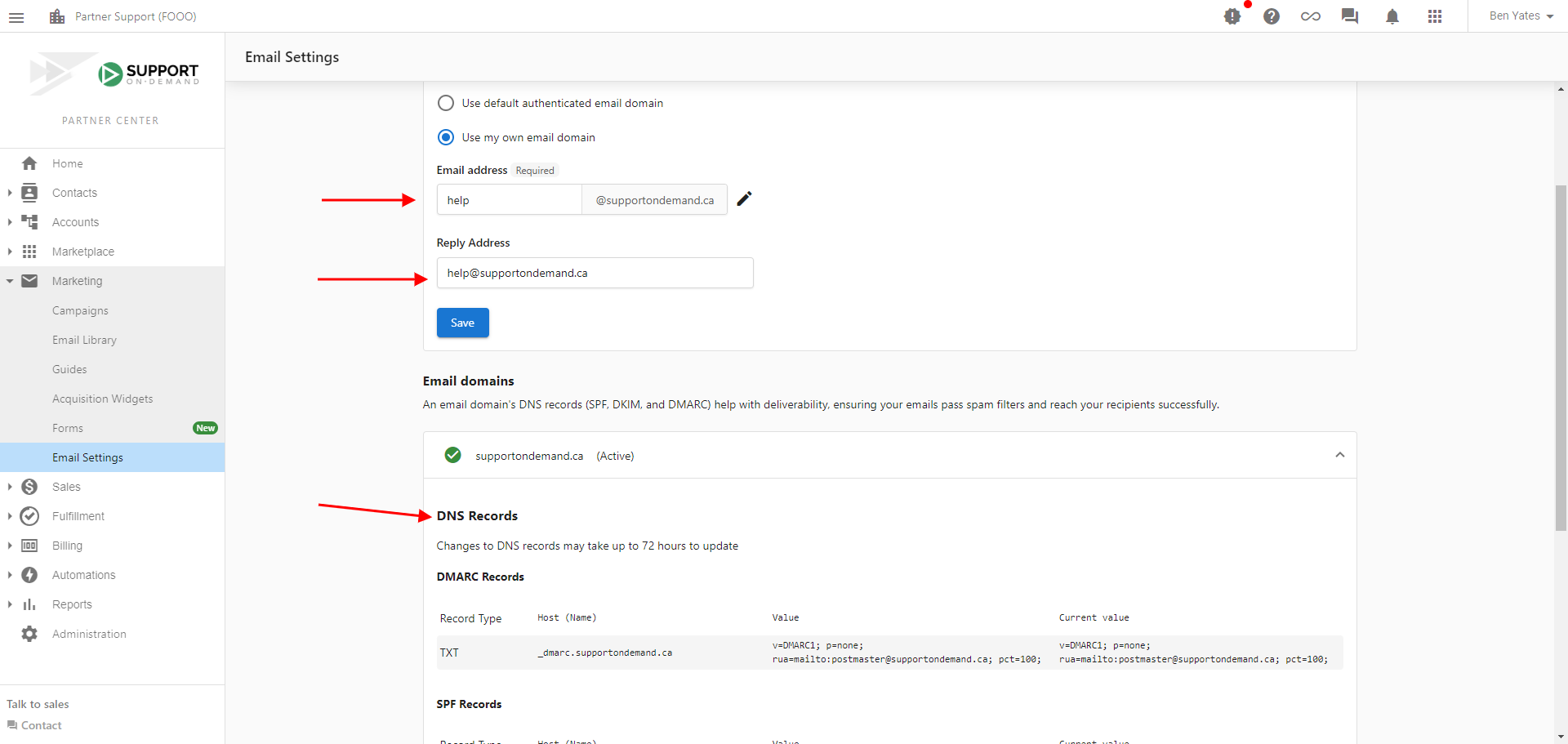
Task: Select Use my own email domain
Action: [x=446, y=137]
